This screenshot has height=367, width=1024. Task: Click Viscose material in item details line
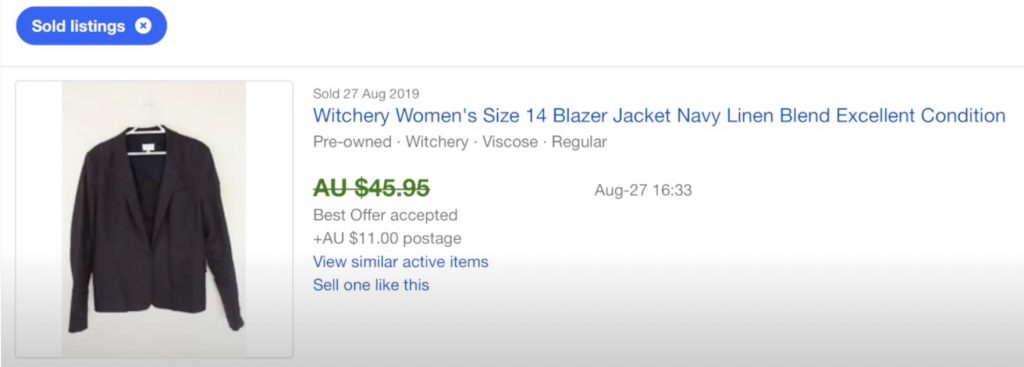coord(510,142)
